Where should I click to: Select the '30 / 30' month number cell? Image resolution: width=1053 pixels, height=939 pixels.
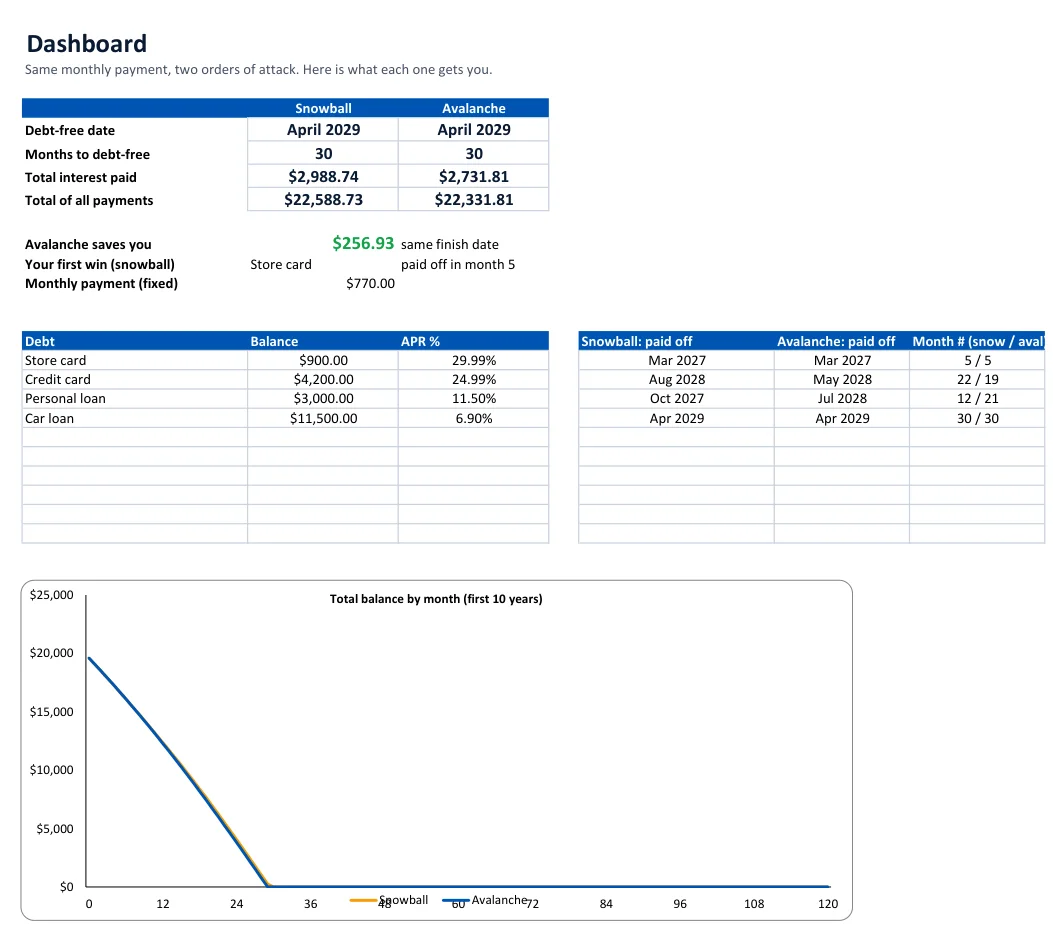[x=977, y=418]
